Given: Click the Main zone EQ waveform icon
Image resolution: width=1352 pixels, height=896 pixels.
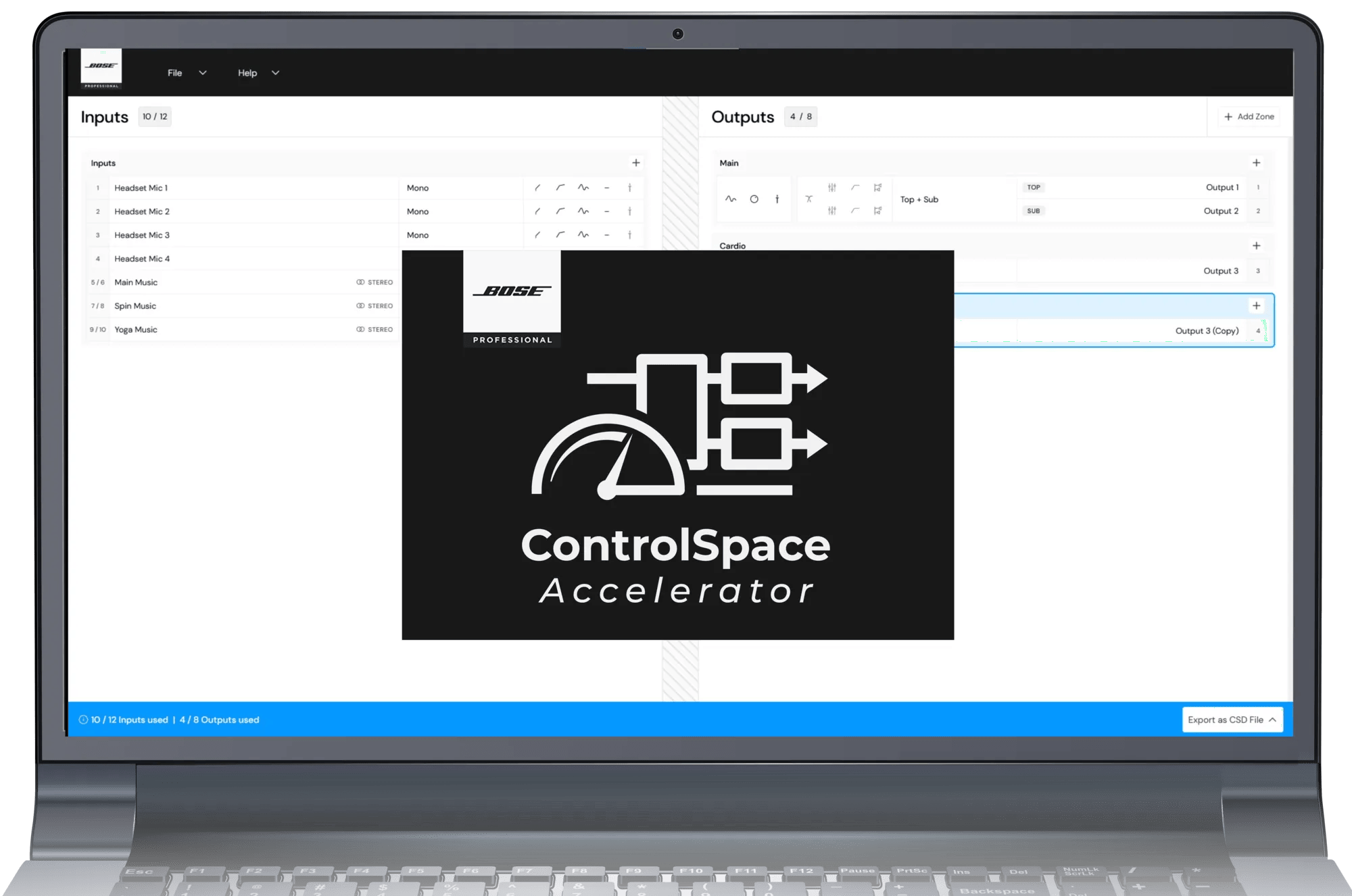Looking at the screenshot, I should [731, 199].
